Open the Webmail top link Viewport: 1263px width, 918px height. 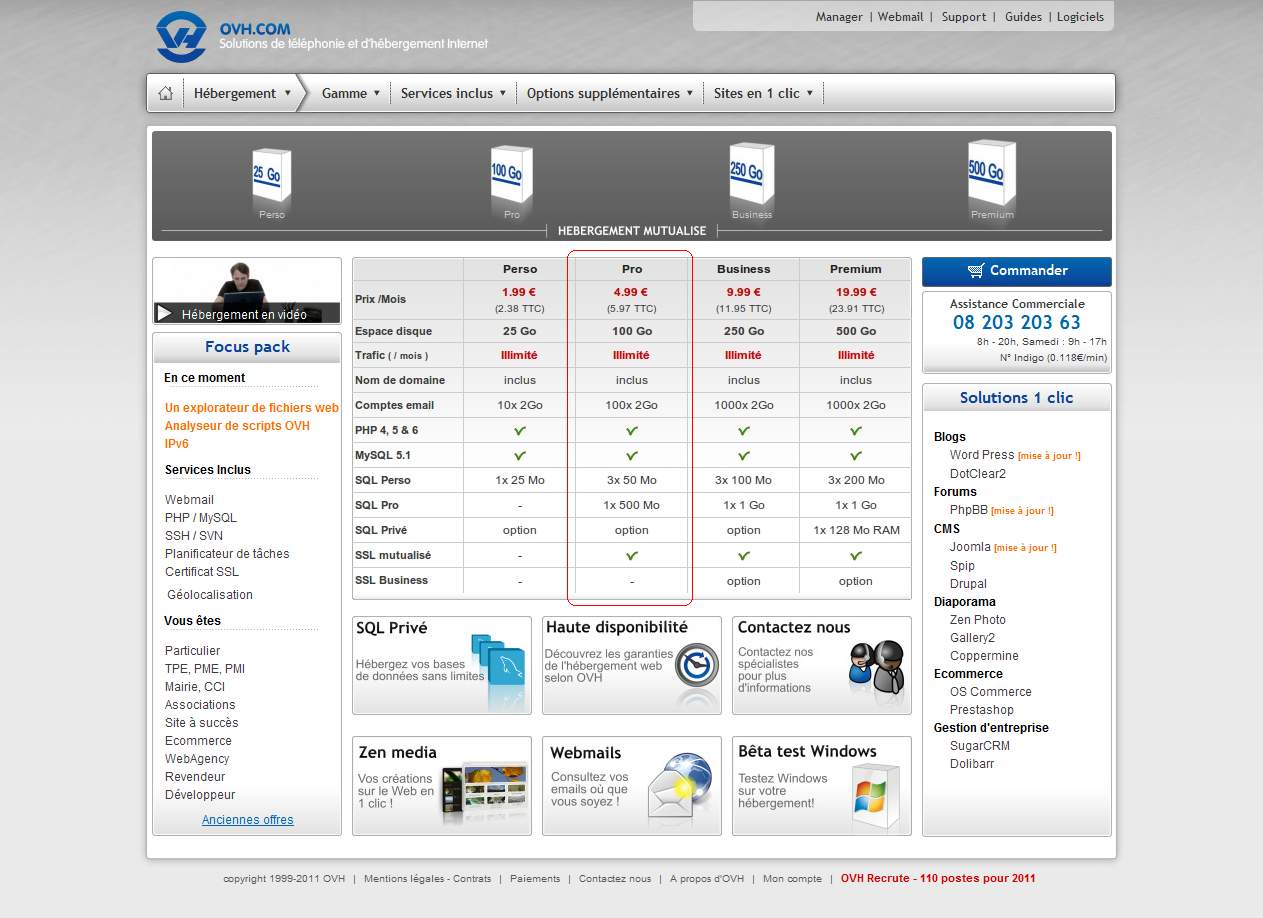(x=901, y=17)
